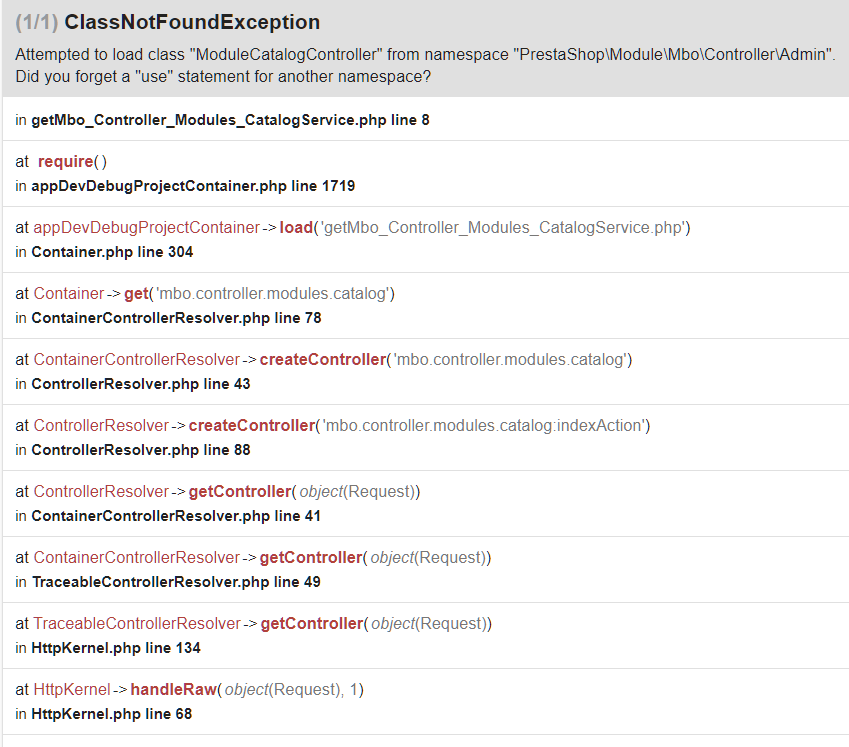Click the HttpKernel class before handleRaw

tap(68, 690)
